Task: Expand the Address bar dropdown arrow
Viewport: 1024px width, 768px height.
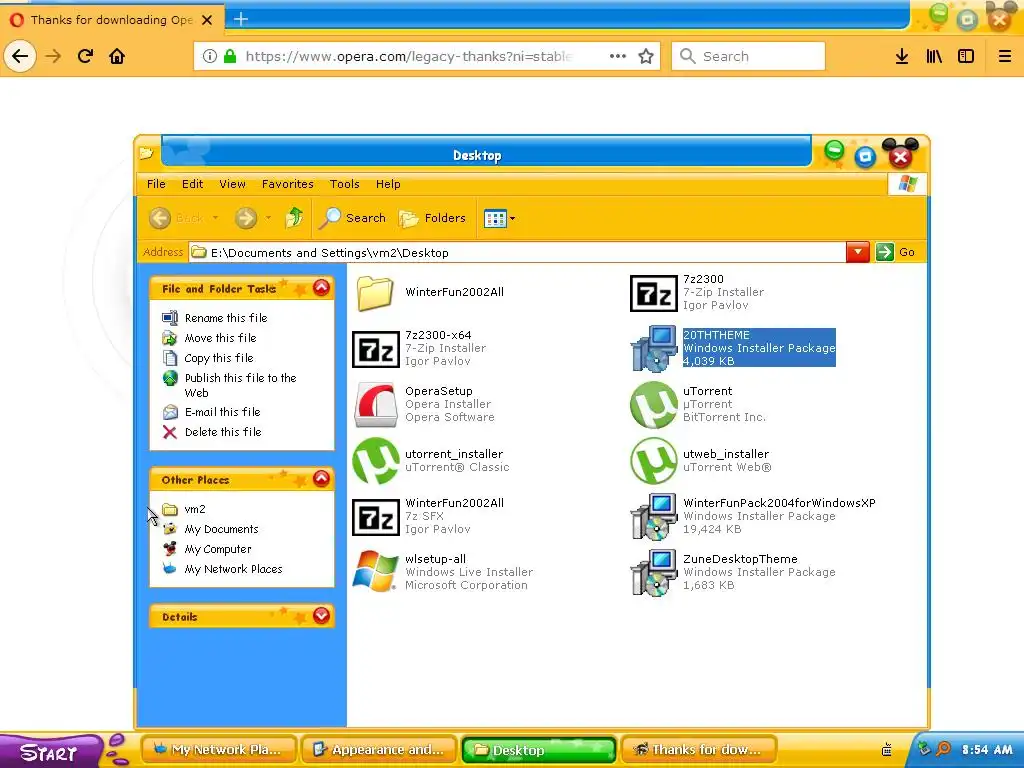Action: [857, 252]
